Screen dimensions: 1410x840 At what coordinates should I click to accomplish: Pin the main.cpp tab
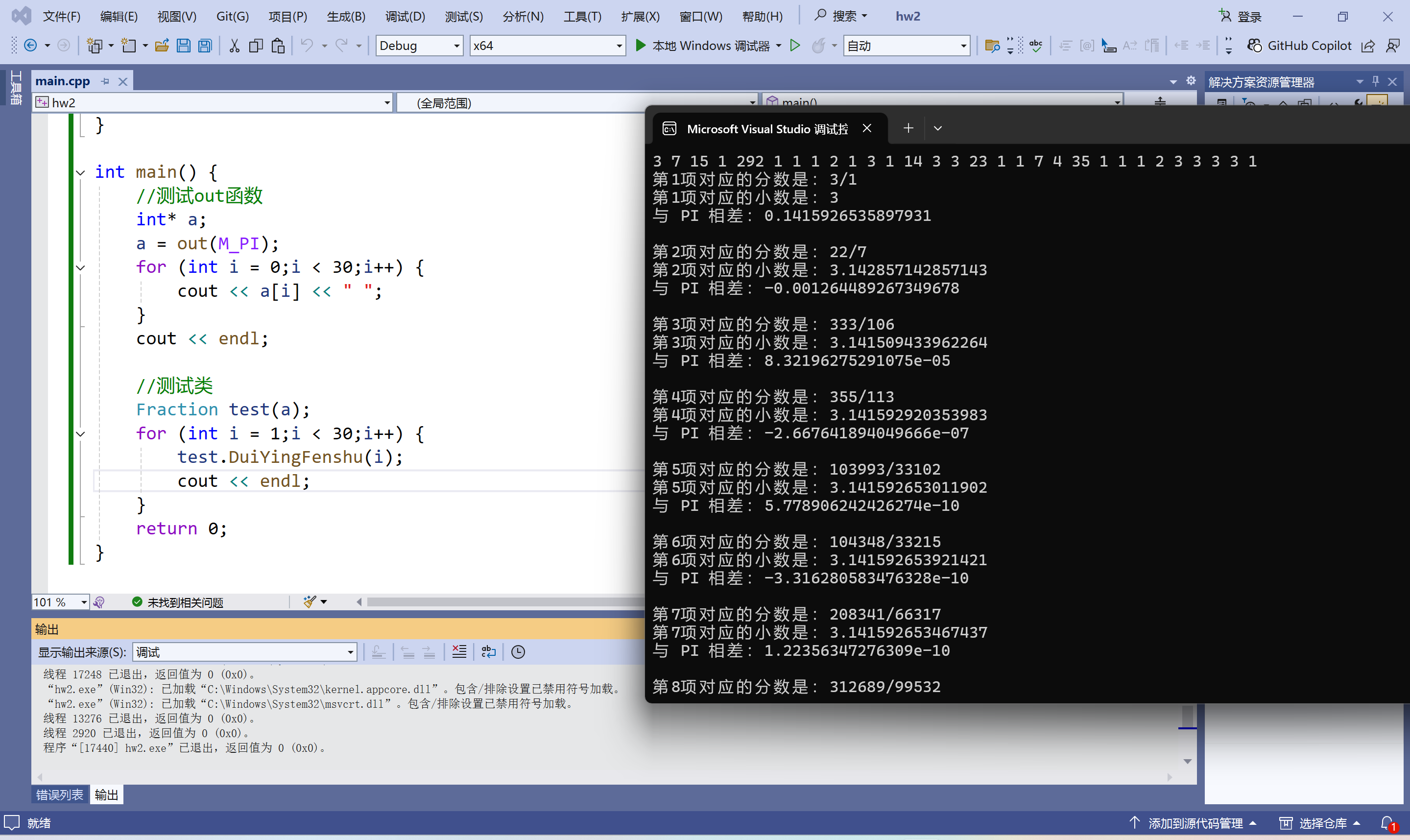point(105,81)
